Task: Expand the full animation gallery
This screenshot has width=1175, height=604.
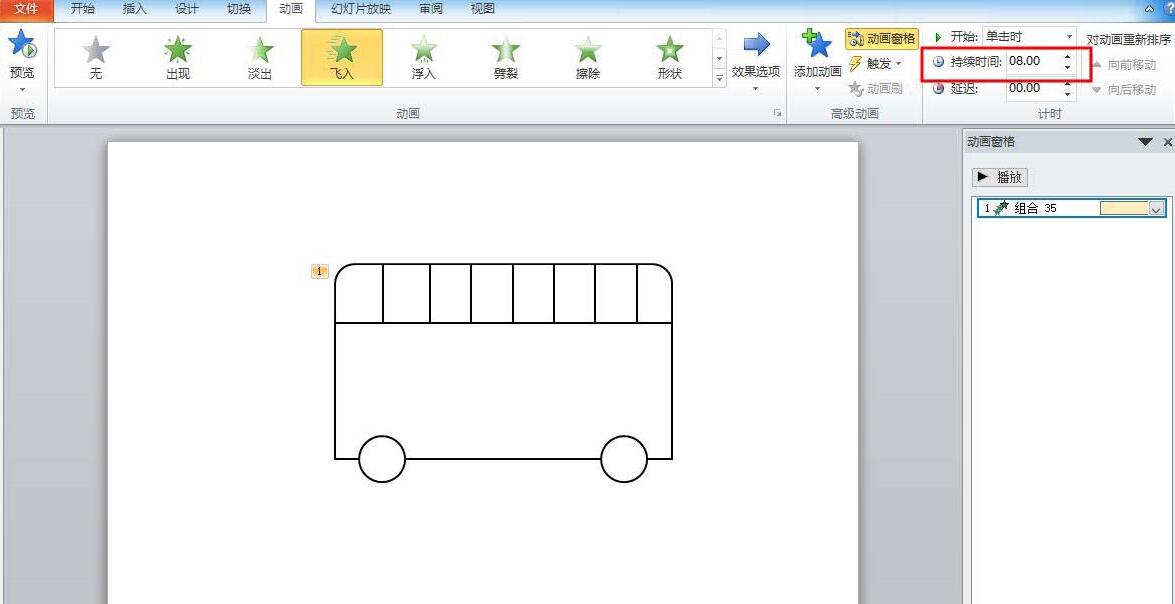Action: (x=719, y=77)
